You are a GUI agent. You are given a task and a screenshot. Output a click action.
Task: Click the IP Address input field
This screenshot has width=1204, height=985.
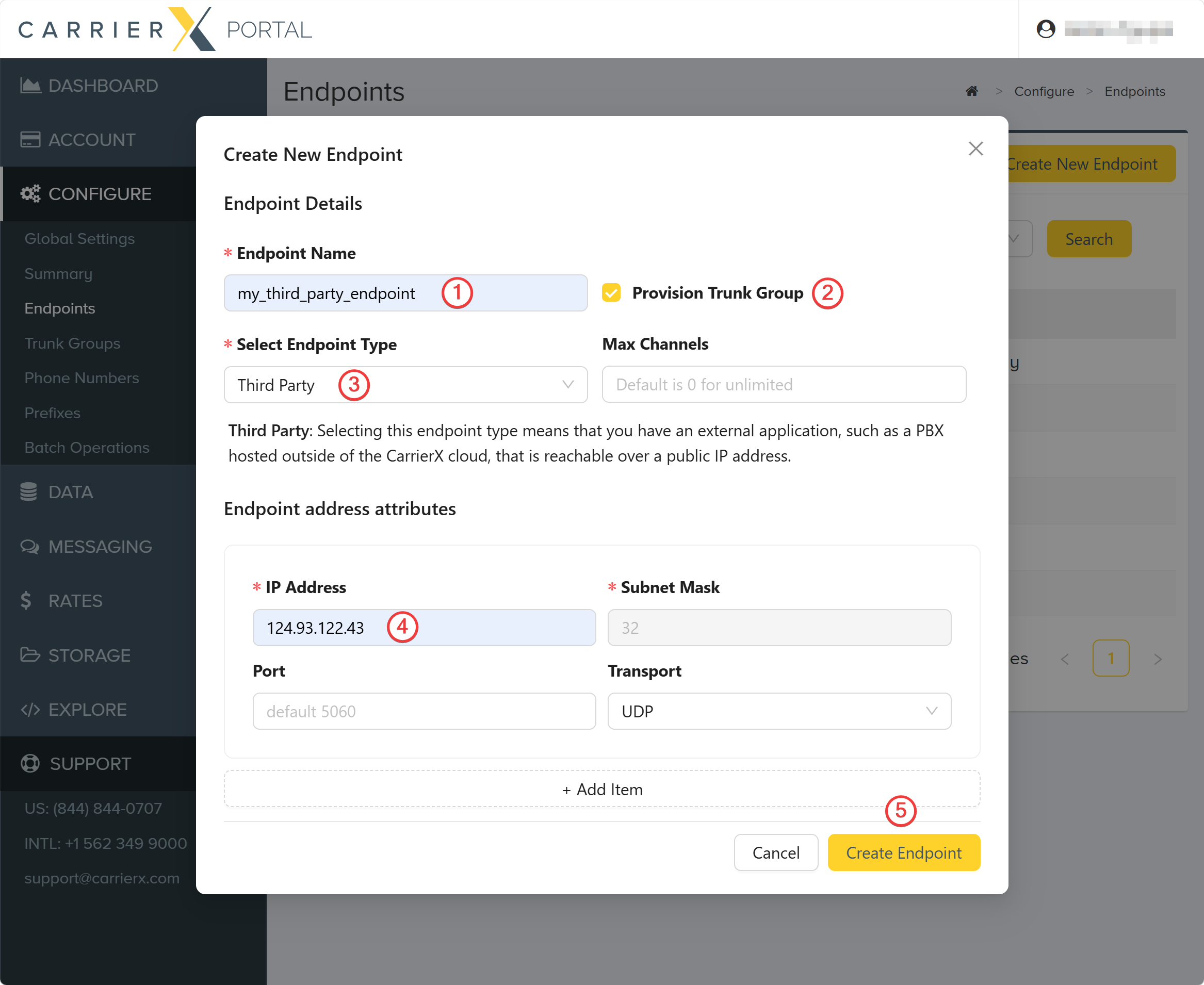(x=424, y=628)
